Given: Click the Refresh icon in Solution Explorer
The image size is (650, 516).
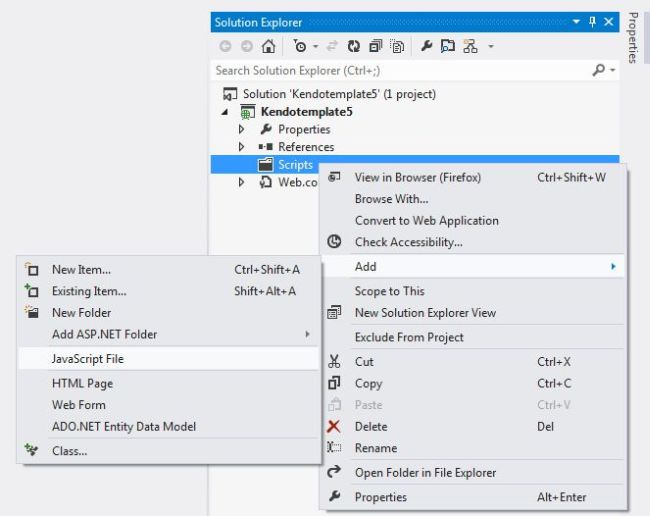Looking at the screenshot, I should tap(354, 46).
